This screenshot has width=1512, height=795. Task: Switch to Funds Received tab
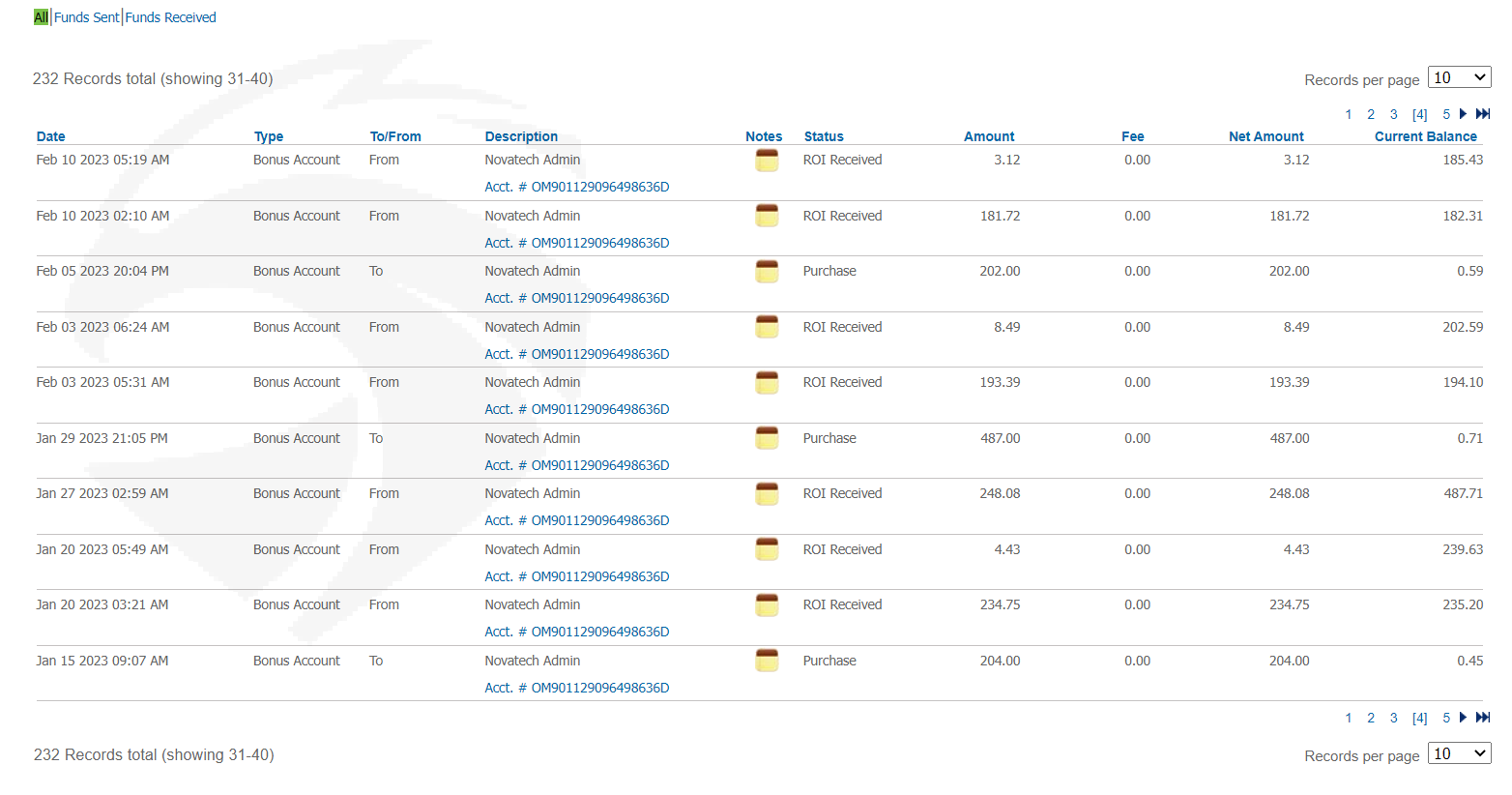pos(171,17)
